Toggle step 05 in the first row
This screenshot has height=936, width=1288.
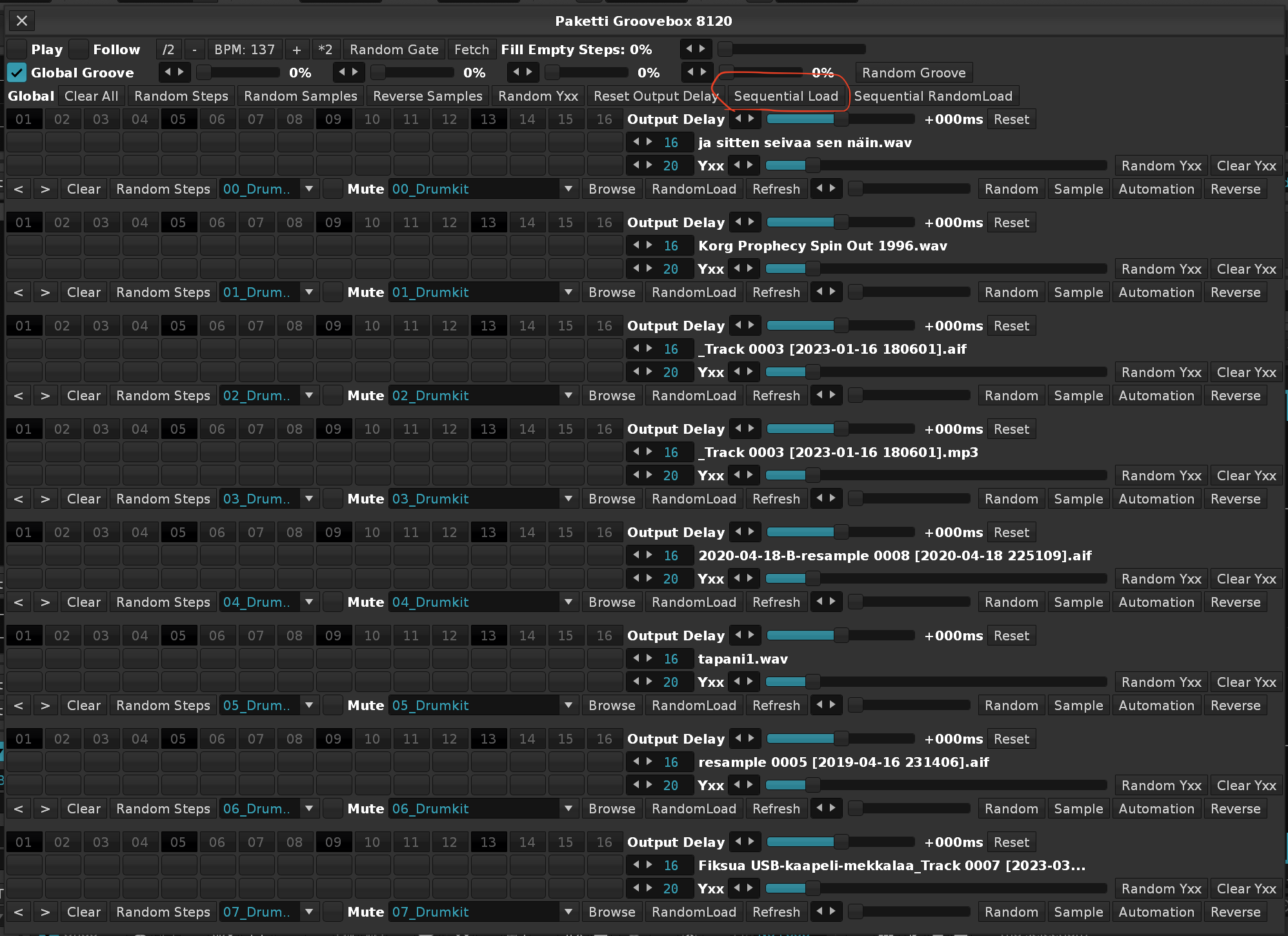[x=178, y=119]
